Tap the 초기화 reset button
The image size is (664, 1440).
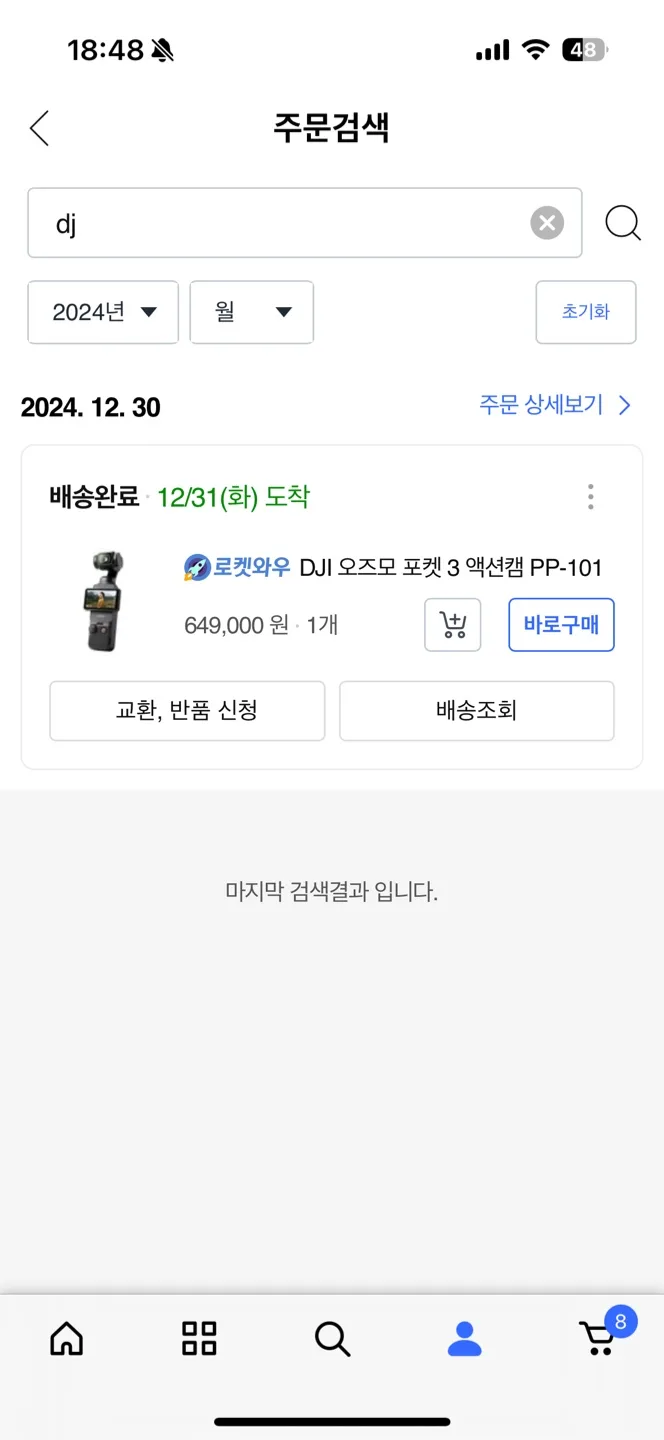tap(586, 312)
